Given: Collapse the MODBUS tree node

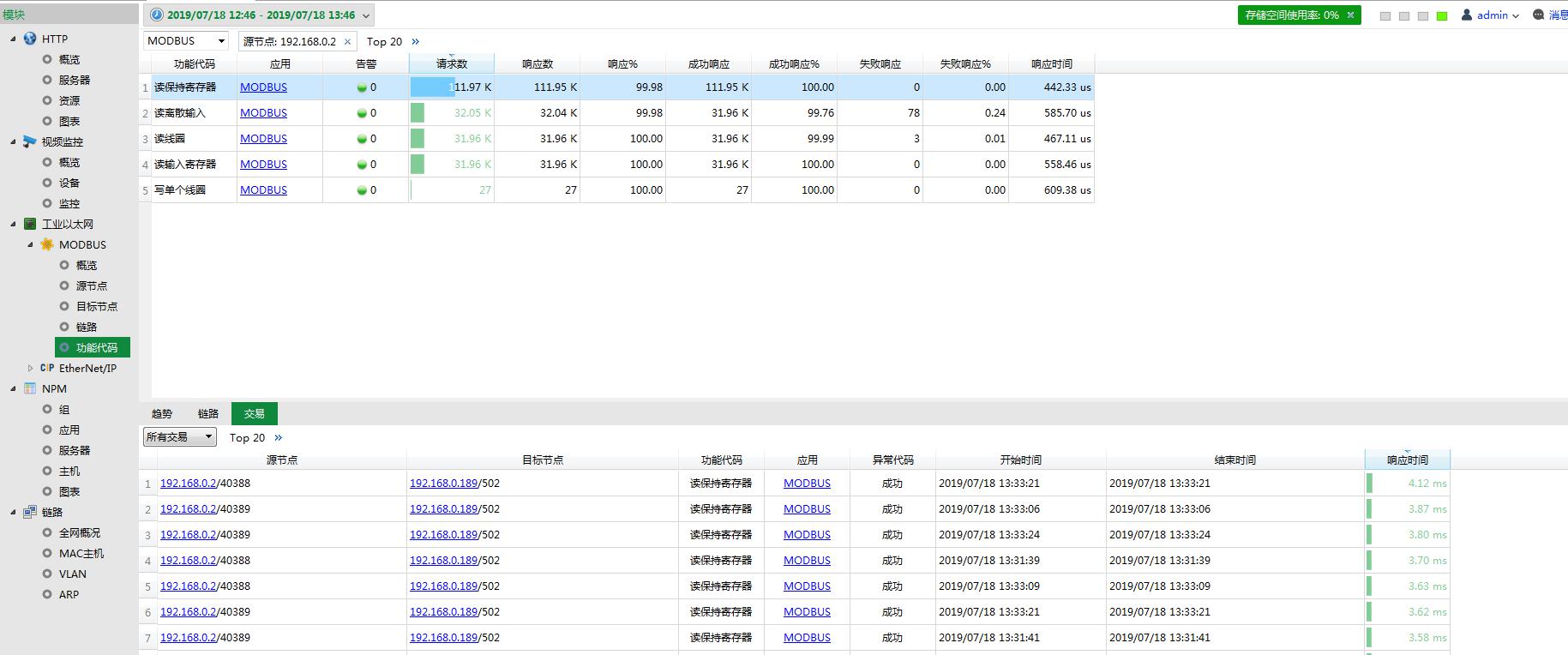Looking at the screenshot, I should pos(30,244).
